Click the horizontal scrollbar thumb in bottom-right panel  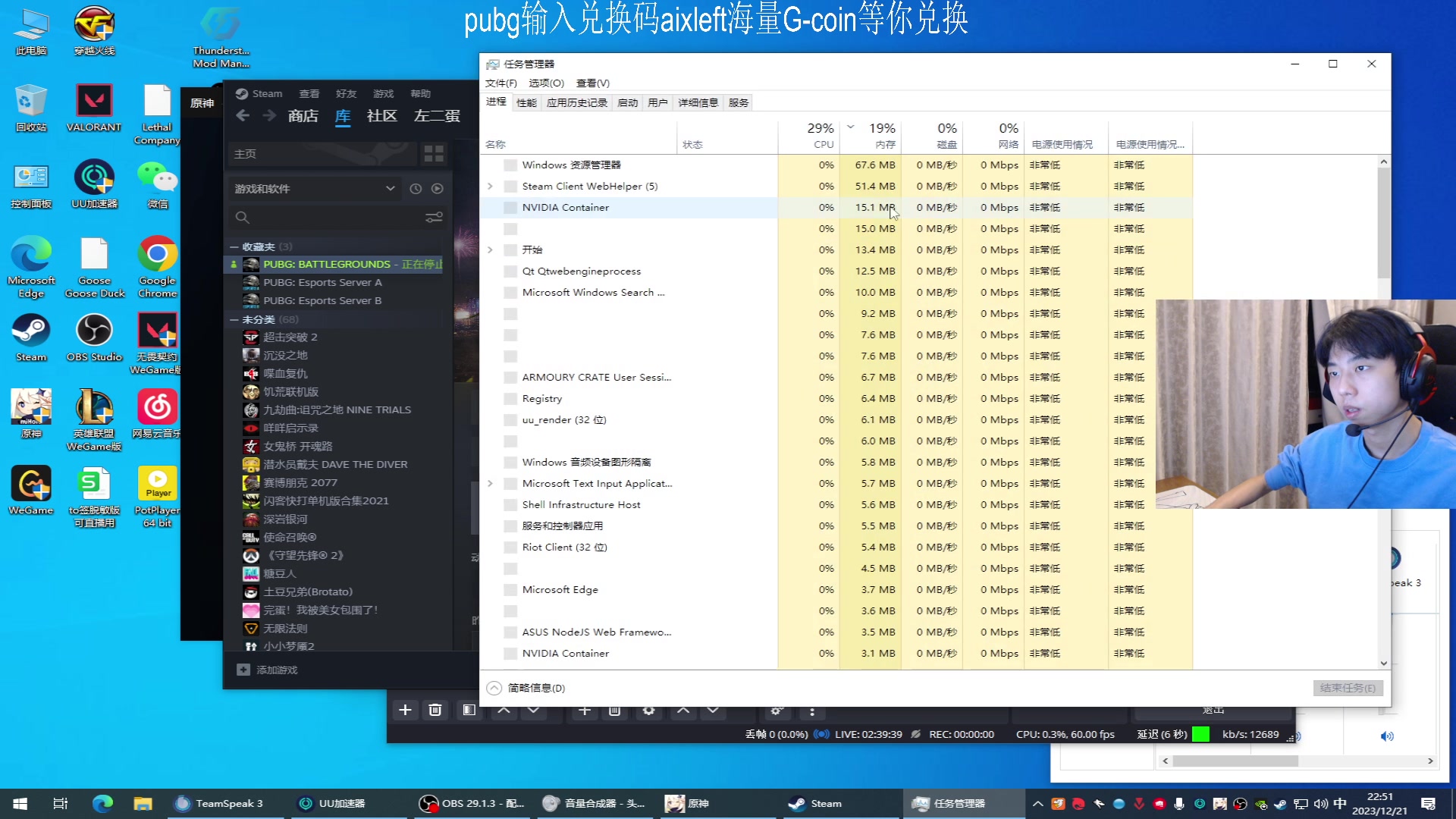[1236, 761]
